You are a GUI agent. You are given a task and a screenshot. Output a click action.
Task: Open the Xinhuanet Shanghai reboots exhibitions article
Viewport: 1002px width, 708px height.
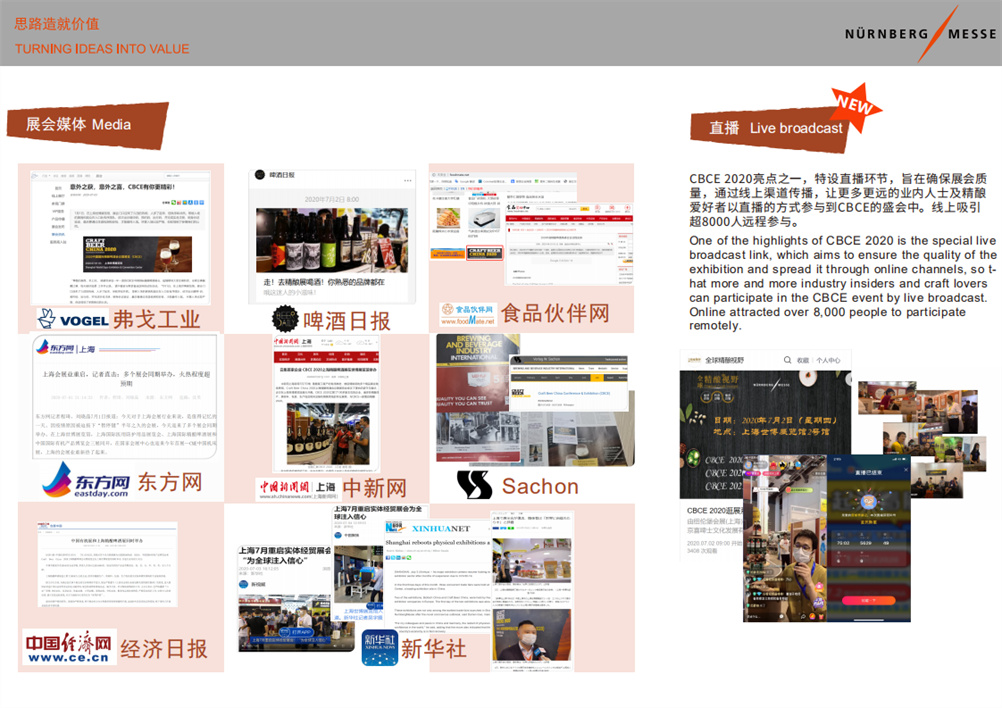point(436,575)
